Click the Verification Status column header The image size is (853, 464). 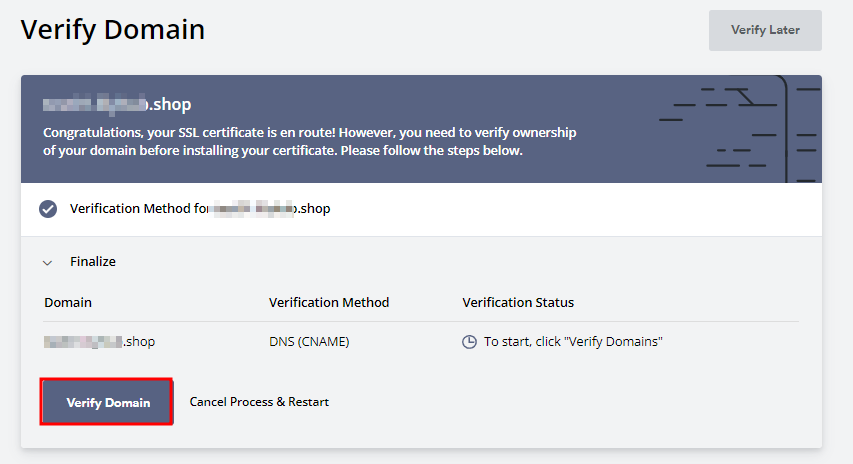pyautogui.click(x=518, y=302)
